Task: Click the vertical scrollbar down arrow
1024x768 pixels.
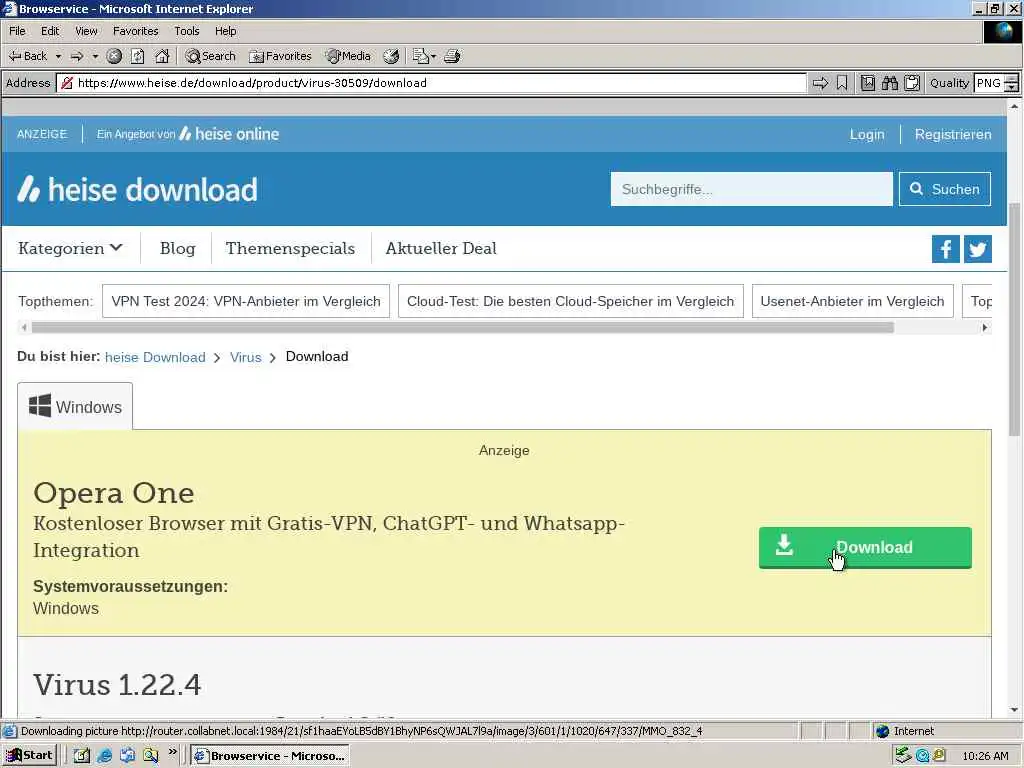Action: click(x=1014, y=710)
